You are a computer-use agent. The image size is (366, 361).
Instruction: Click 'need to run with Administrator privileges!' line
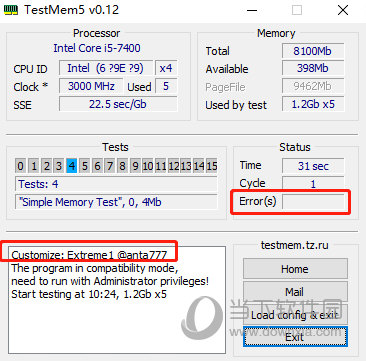pos(110,281)
